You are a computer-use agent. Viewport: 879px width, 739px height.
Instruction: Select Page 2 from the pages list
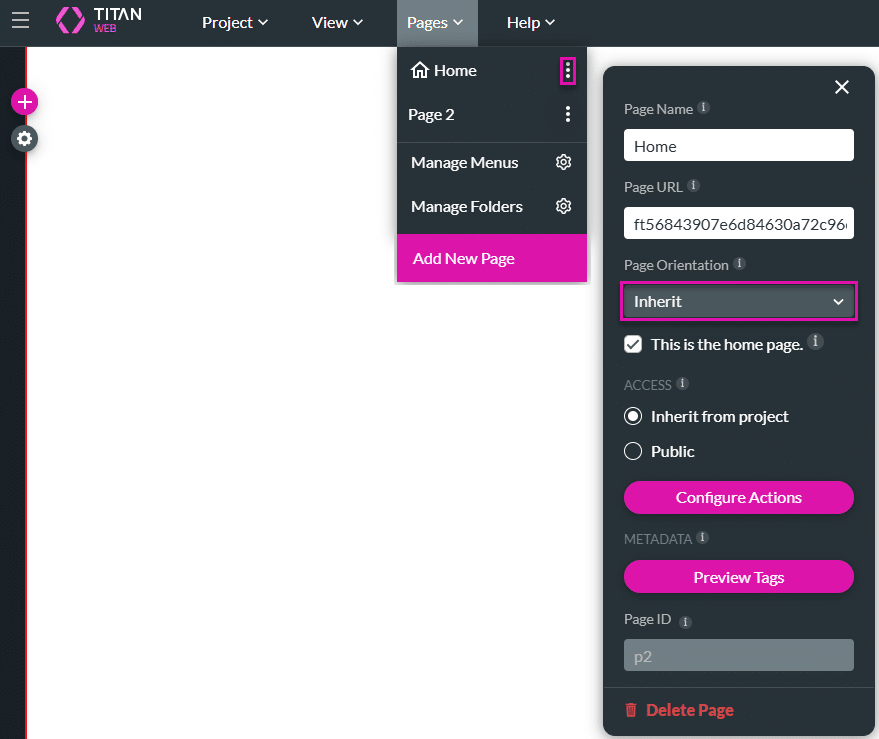[432, 114]
